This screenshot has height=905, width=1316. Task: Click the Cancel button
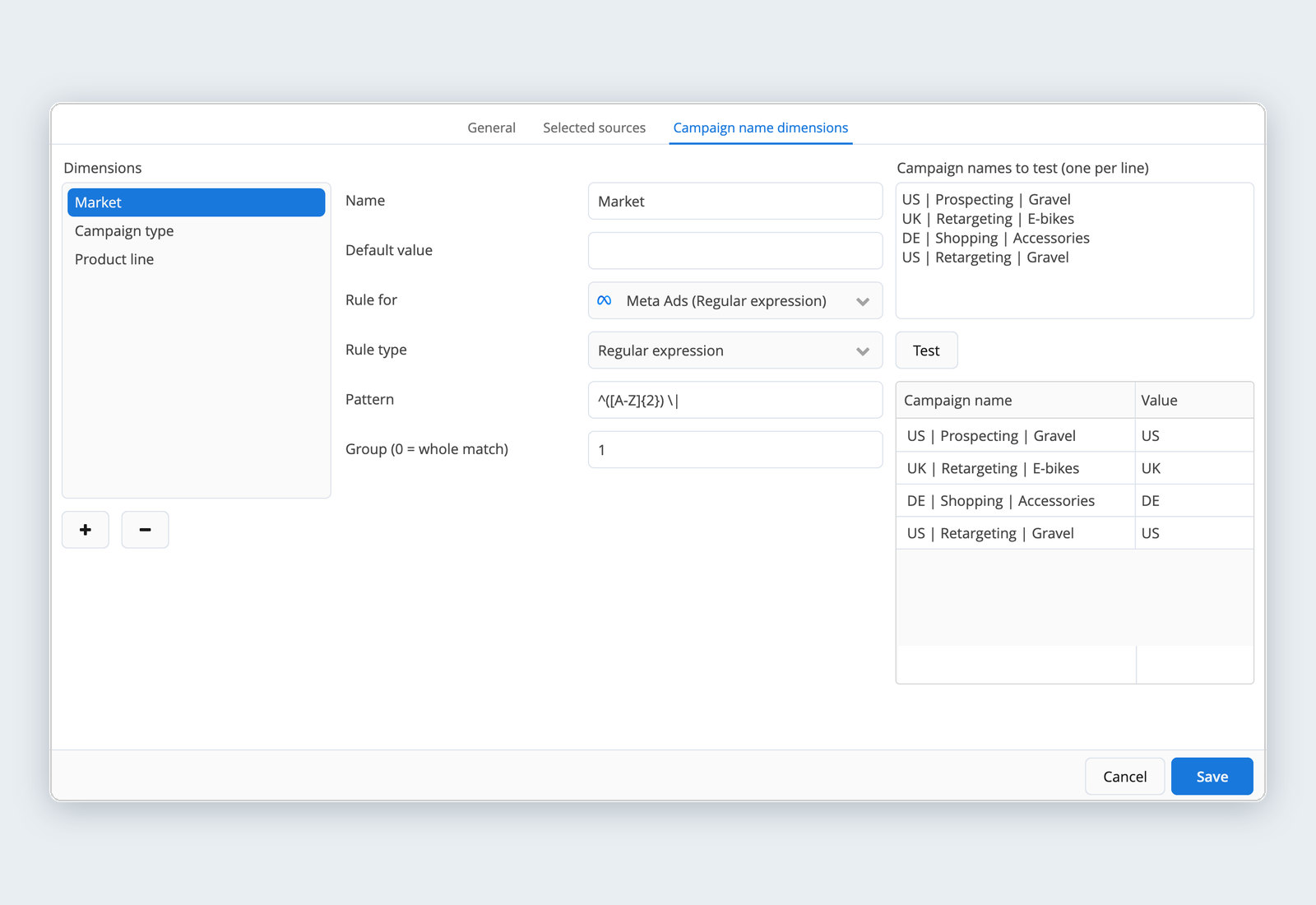coord(1124,777)
